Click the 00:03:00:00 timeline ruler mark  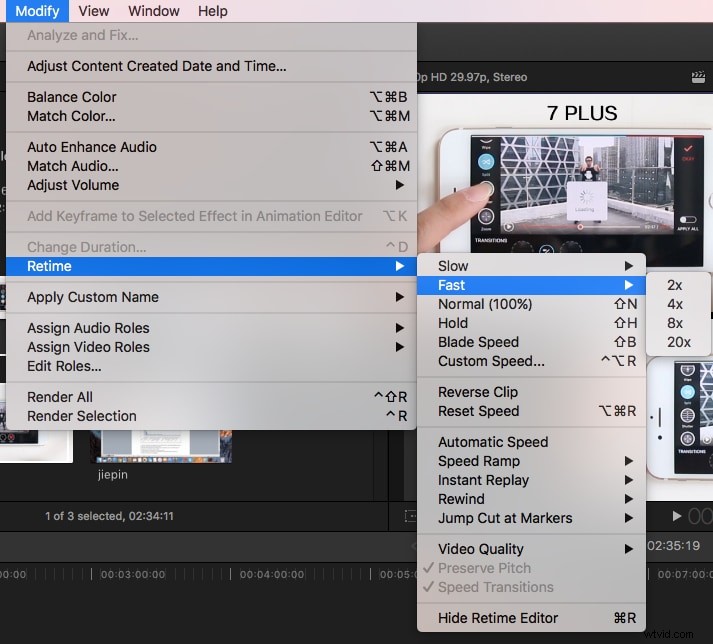point(133,574)
